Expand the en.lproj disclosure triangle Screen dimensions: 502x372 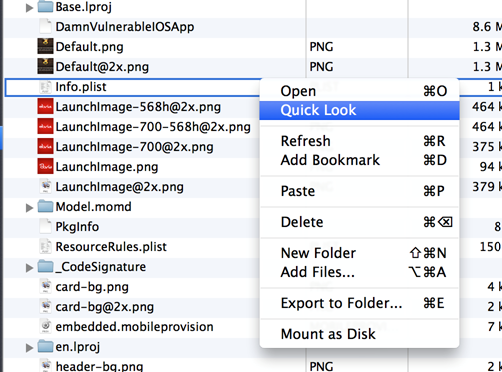[x=30, y=347]
